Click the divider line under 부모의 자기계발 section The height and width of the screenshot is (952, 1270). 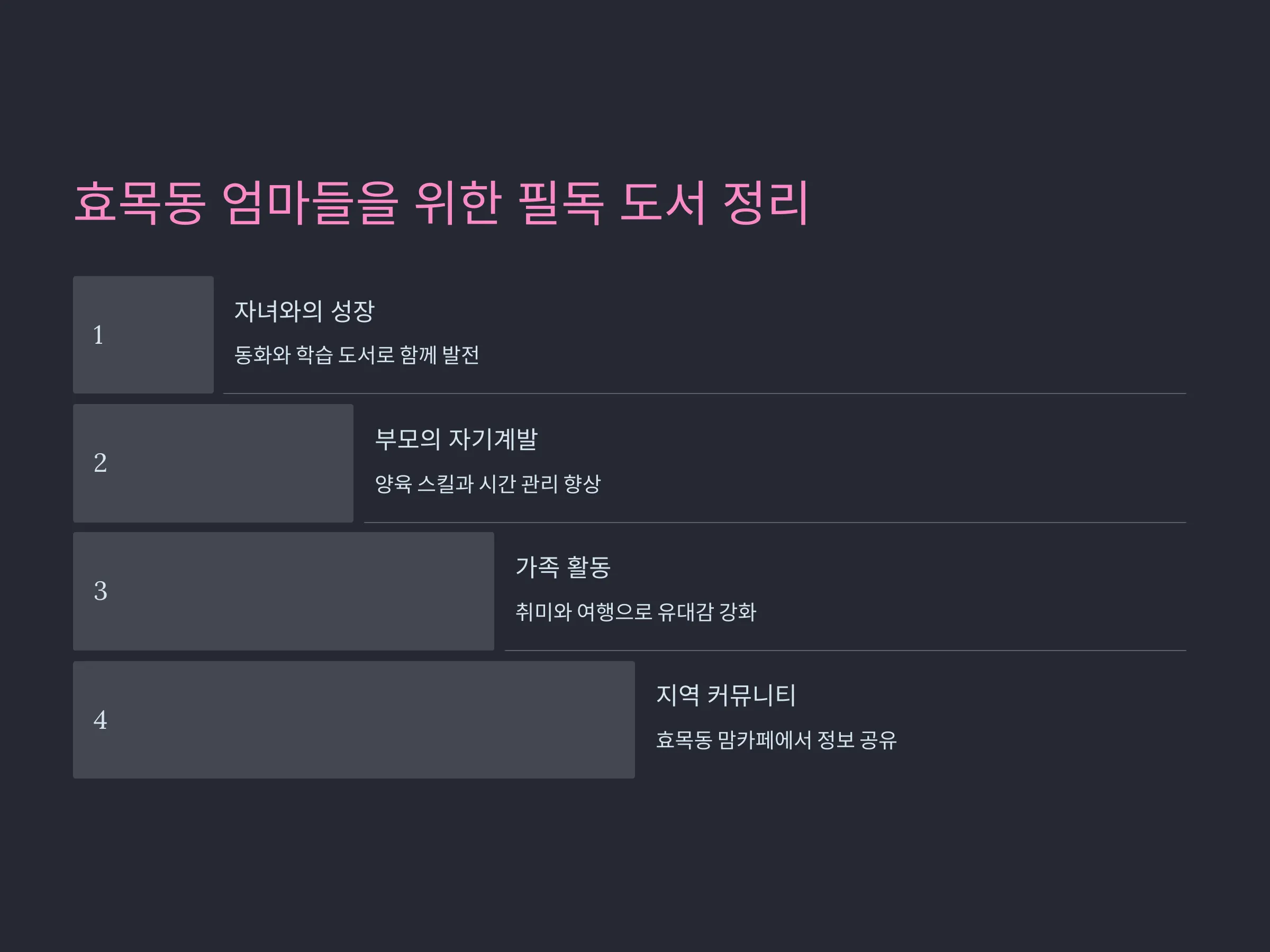(x=775, y=523)
